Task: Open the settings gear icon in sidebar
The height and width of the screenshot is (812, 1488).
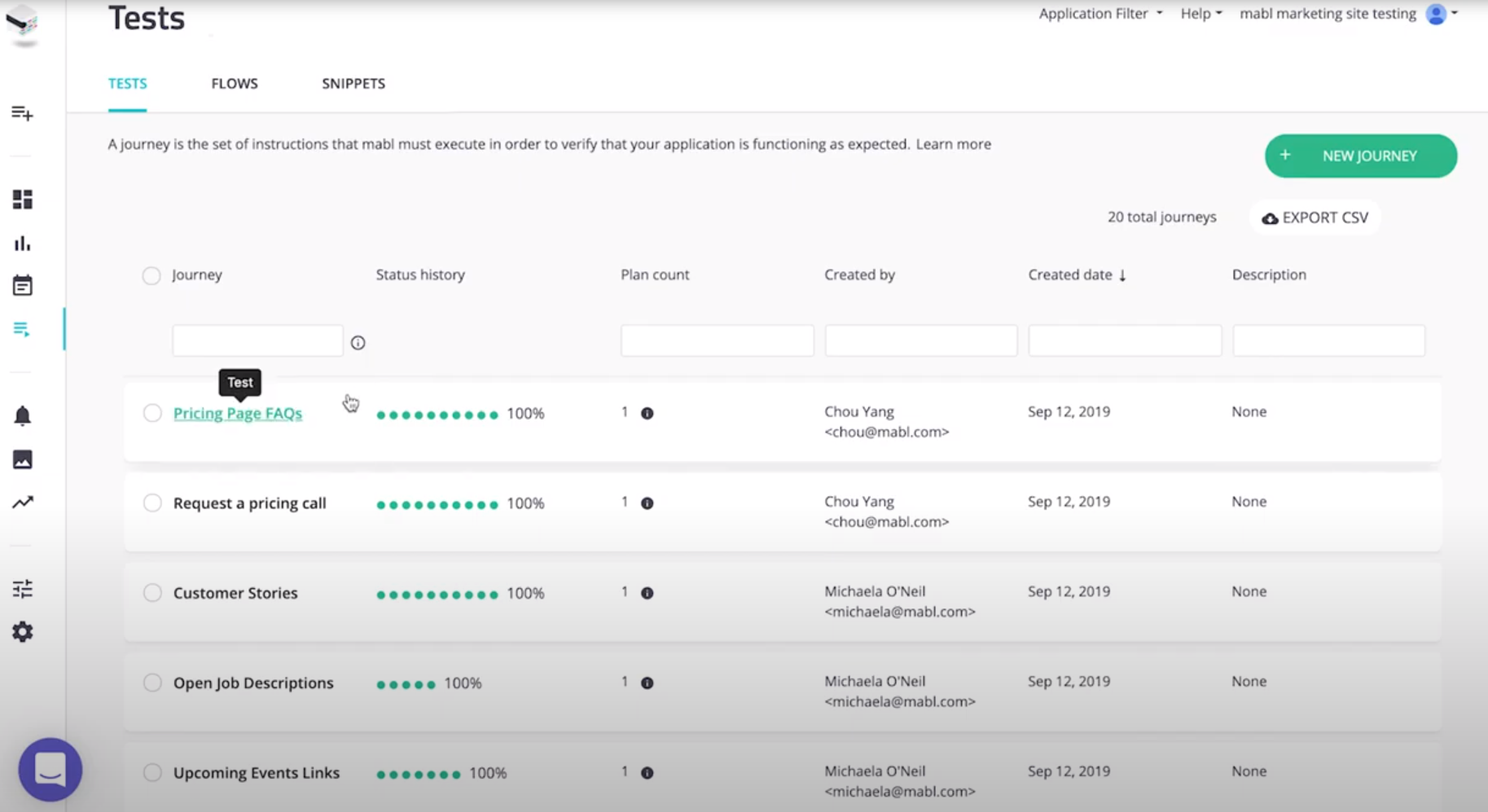Action: [x=23, y=632]
